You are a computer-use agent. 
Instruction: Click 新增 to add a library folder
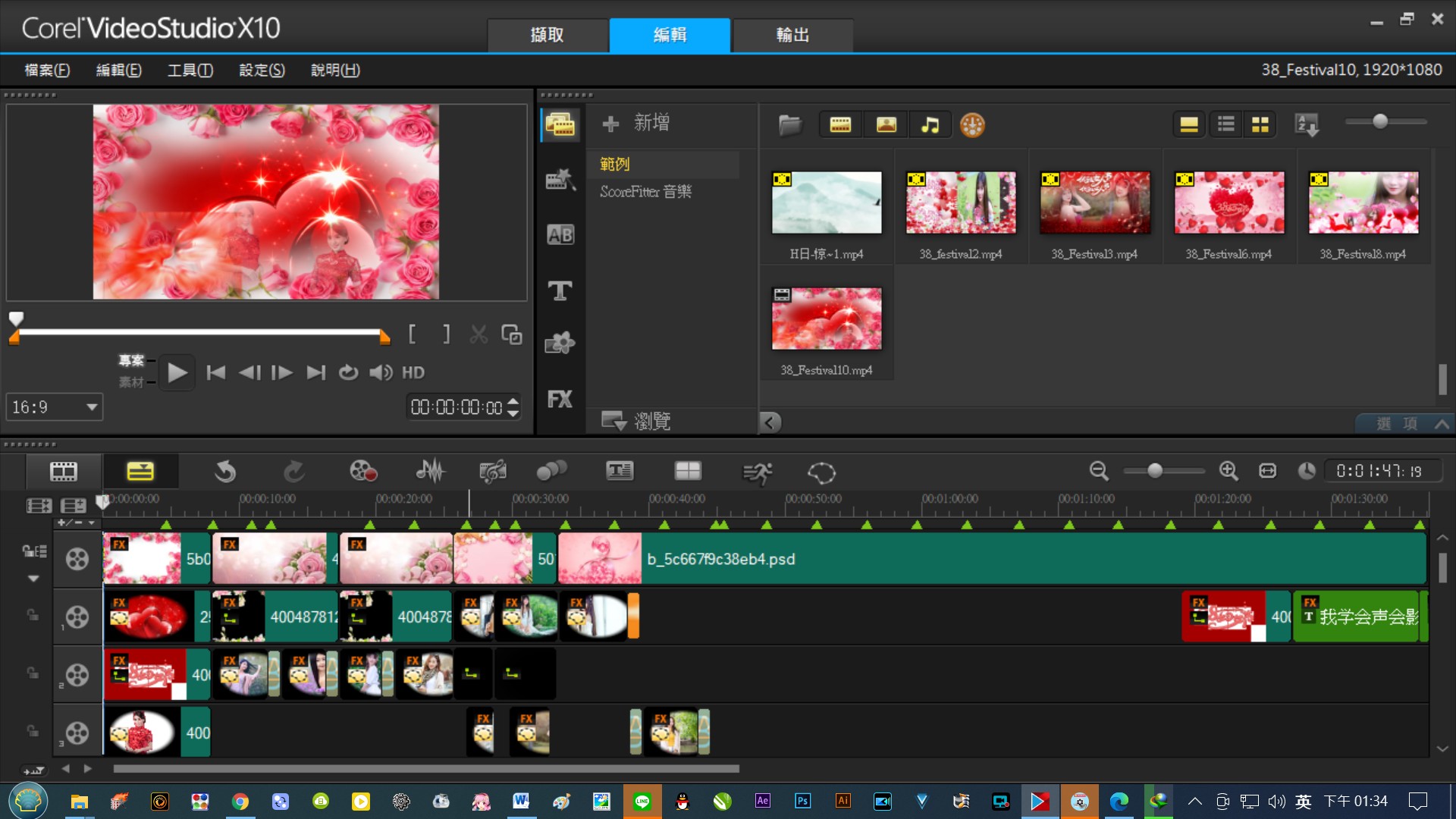[x=635, y=123]
